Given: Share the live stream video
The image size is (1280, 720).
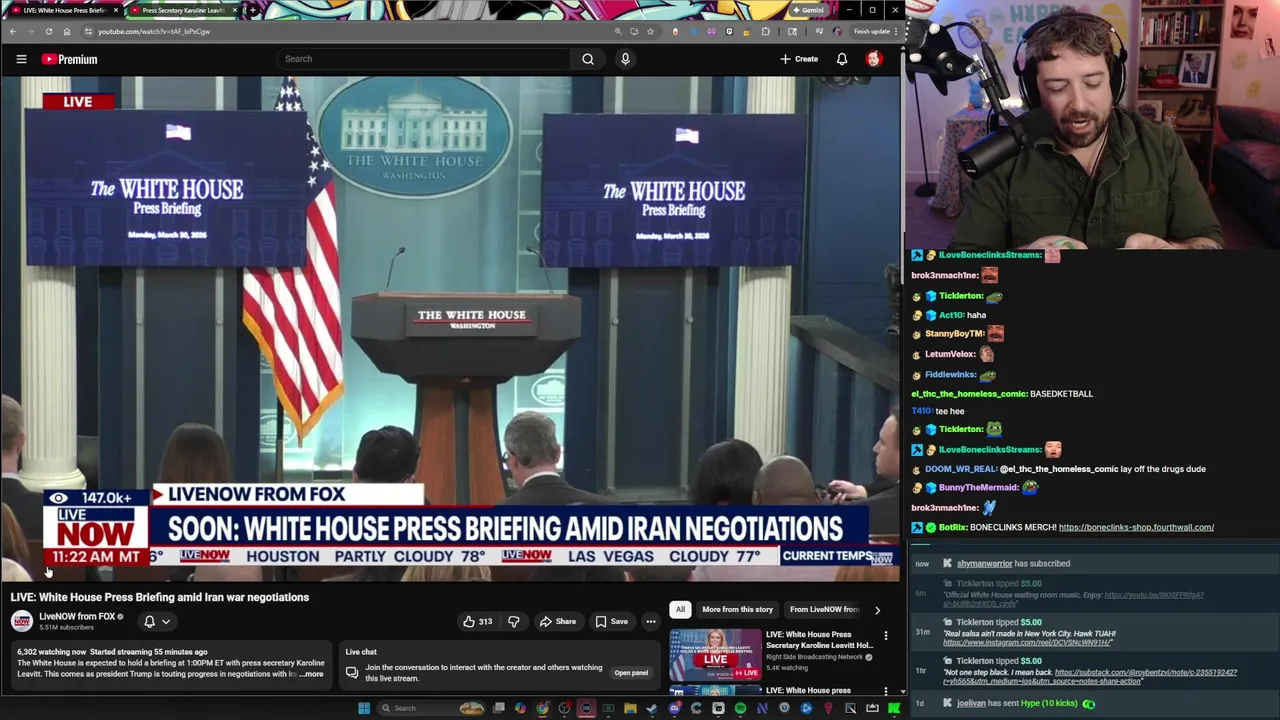Looking at the screenshot, I should pyautogui.click(x=557, y=621).
